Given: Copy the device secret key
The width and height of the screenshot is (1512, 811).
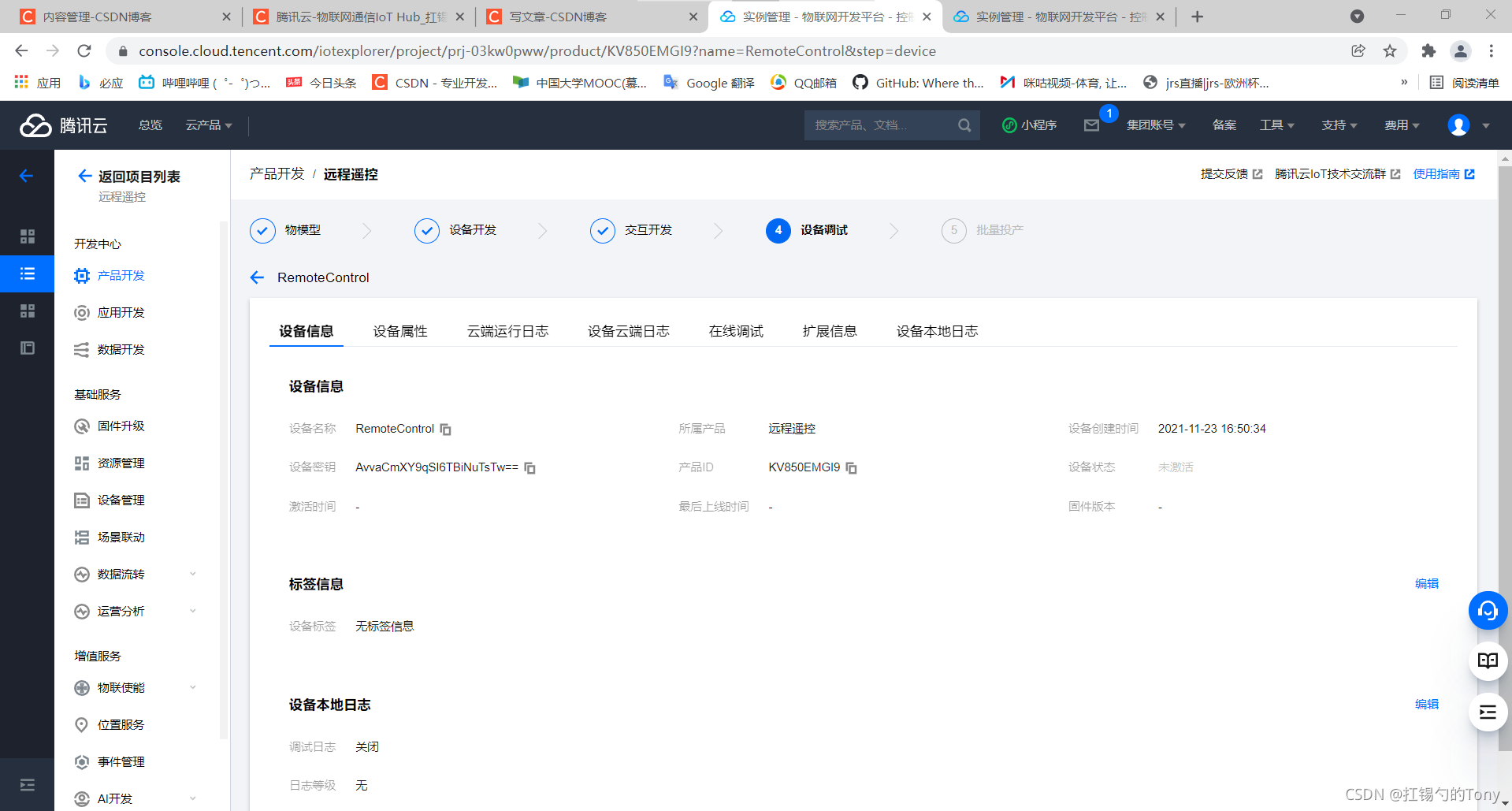Looking at the screenshot, I should [x=529, y=468].
